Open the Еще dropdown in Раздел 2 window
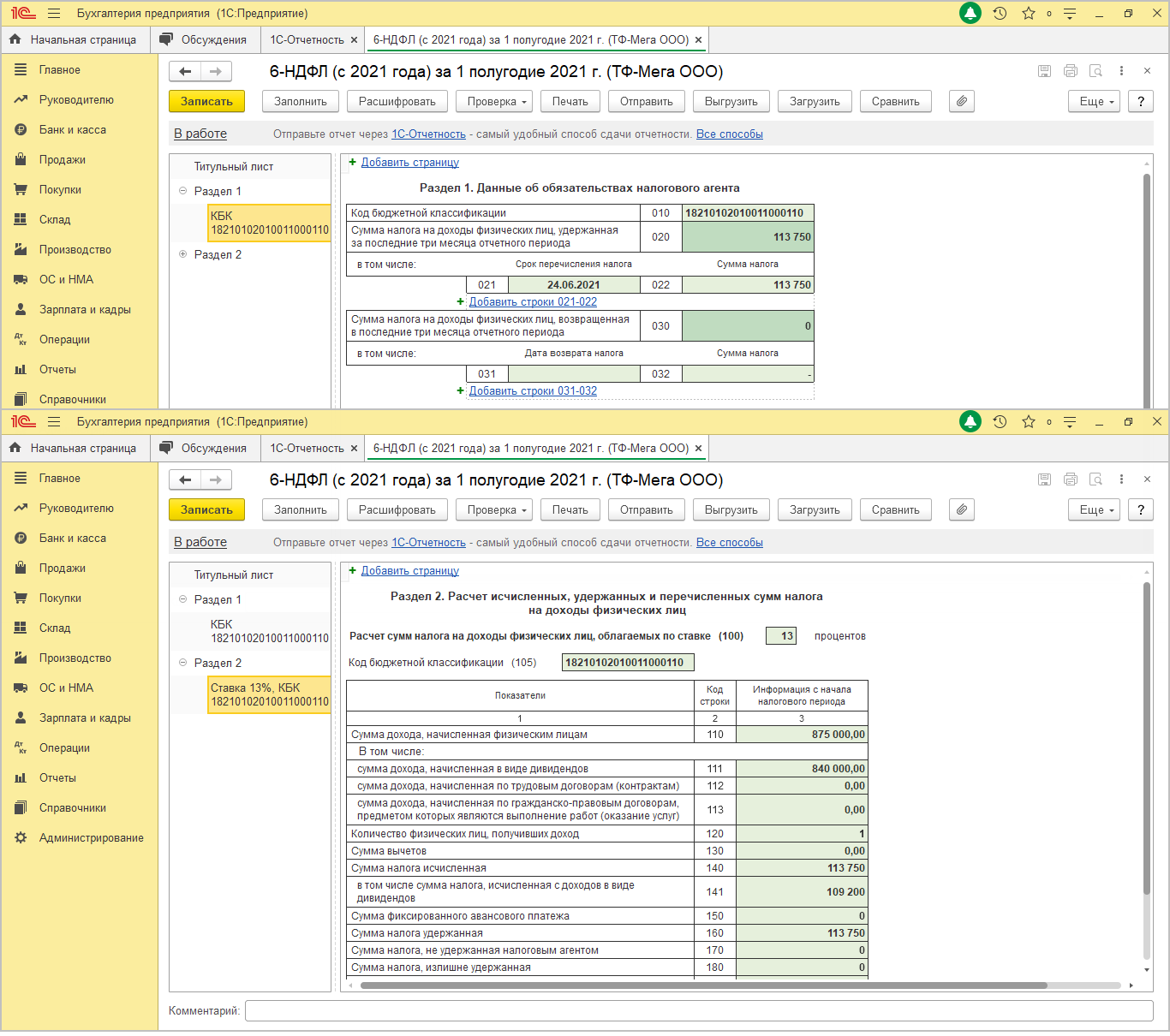1170x1036 pixels. [1094, 509]
